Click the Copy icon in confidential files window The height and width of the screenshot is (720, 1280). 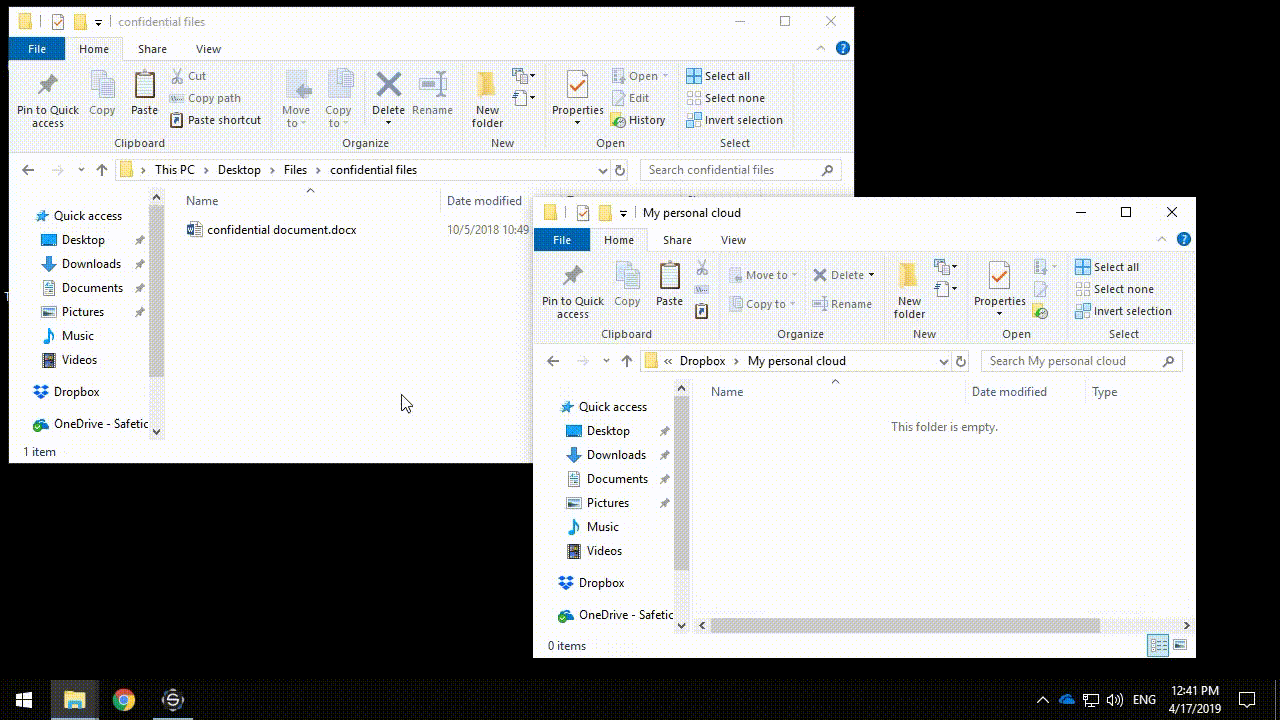[102, 96]
